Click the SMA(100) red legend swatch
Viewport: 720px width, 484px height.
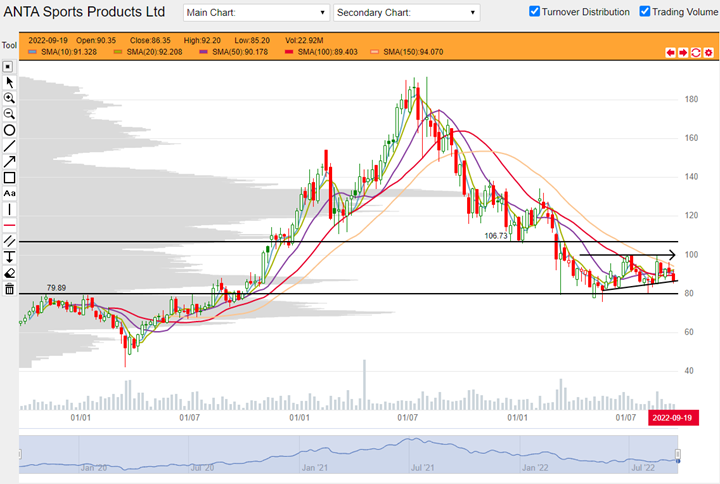click(x=289, y=52)
